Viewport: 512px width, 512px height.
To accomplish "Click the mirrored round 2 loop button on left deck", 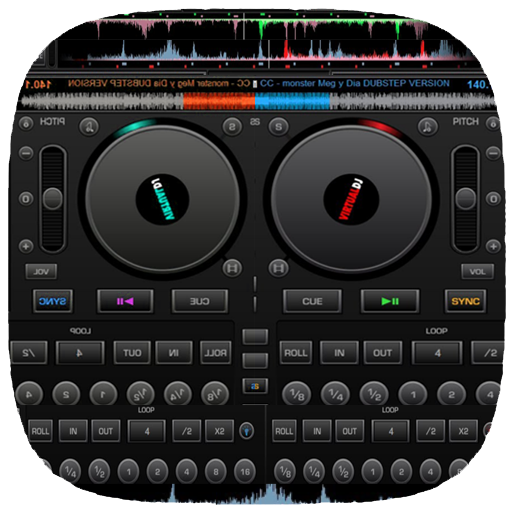I will click(66, 395).
